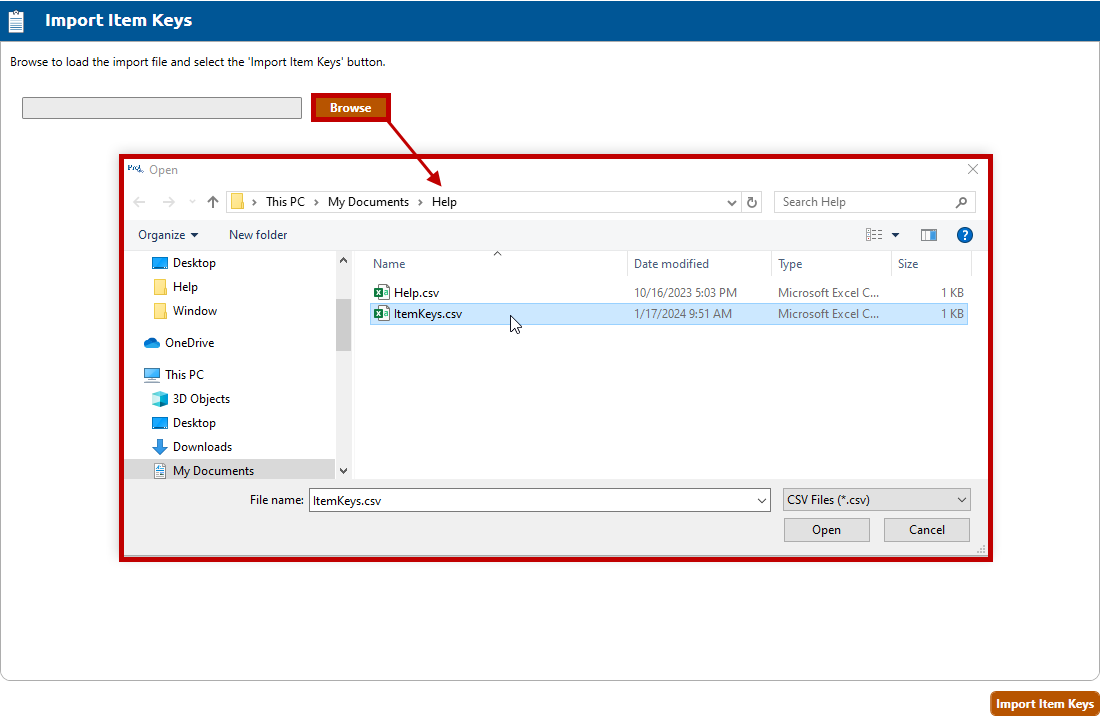The width and height of the screenshot is (1105, 721).
Task: Expand the file type CSV Files dropdown
Action: (x=876, y=500)
